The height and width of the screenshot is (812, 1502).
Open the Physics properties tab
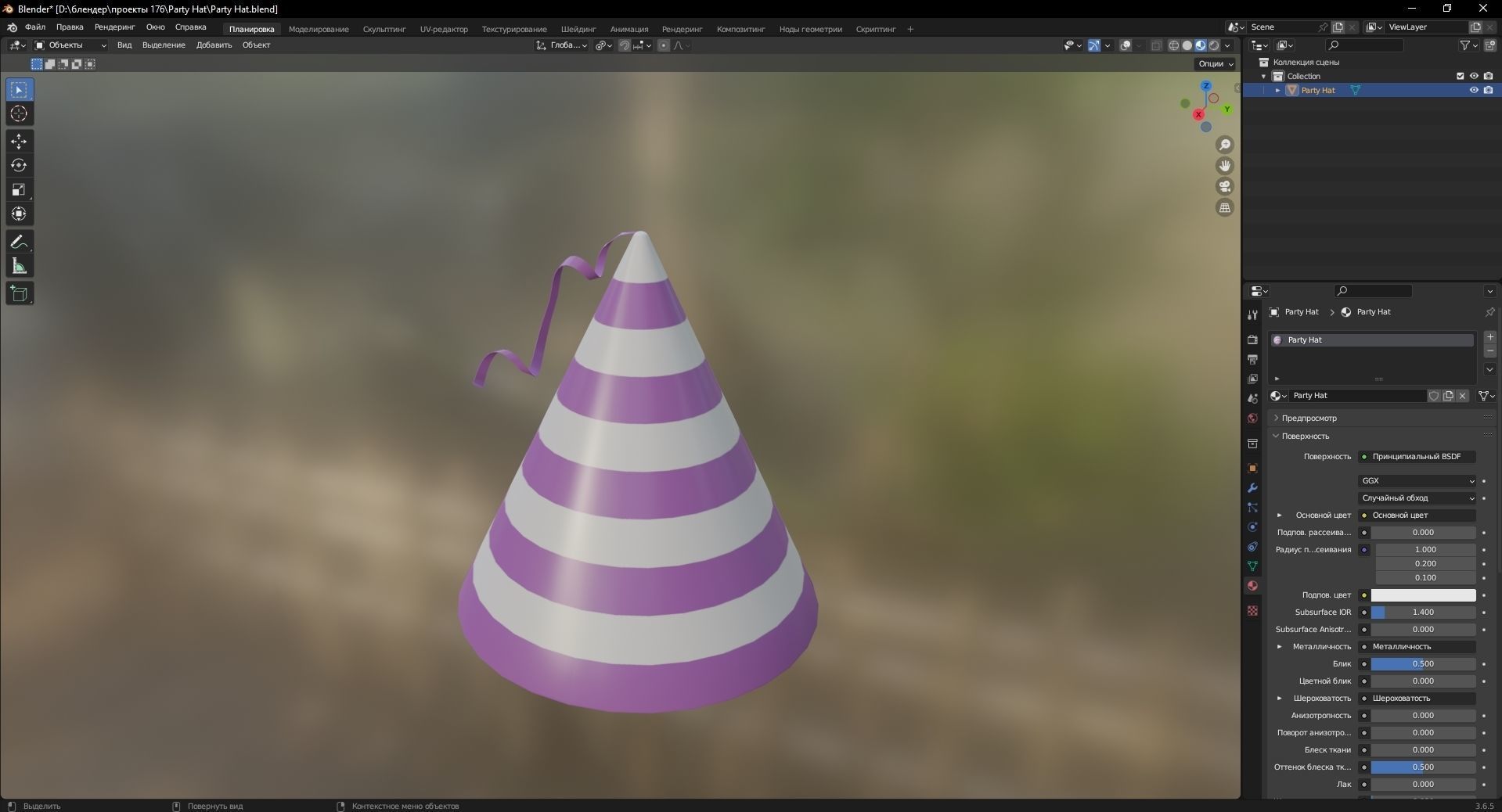(x=1252, y=527)
